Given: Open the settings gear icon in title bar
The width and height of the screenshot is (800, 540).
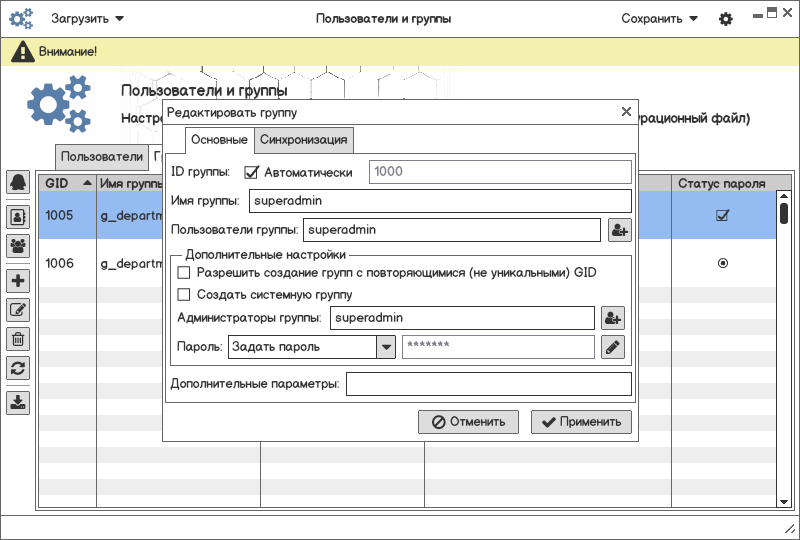Looking at the screenshot, I should pos(726,19).
